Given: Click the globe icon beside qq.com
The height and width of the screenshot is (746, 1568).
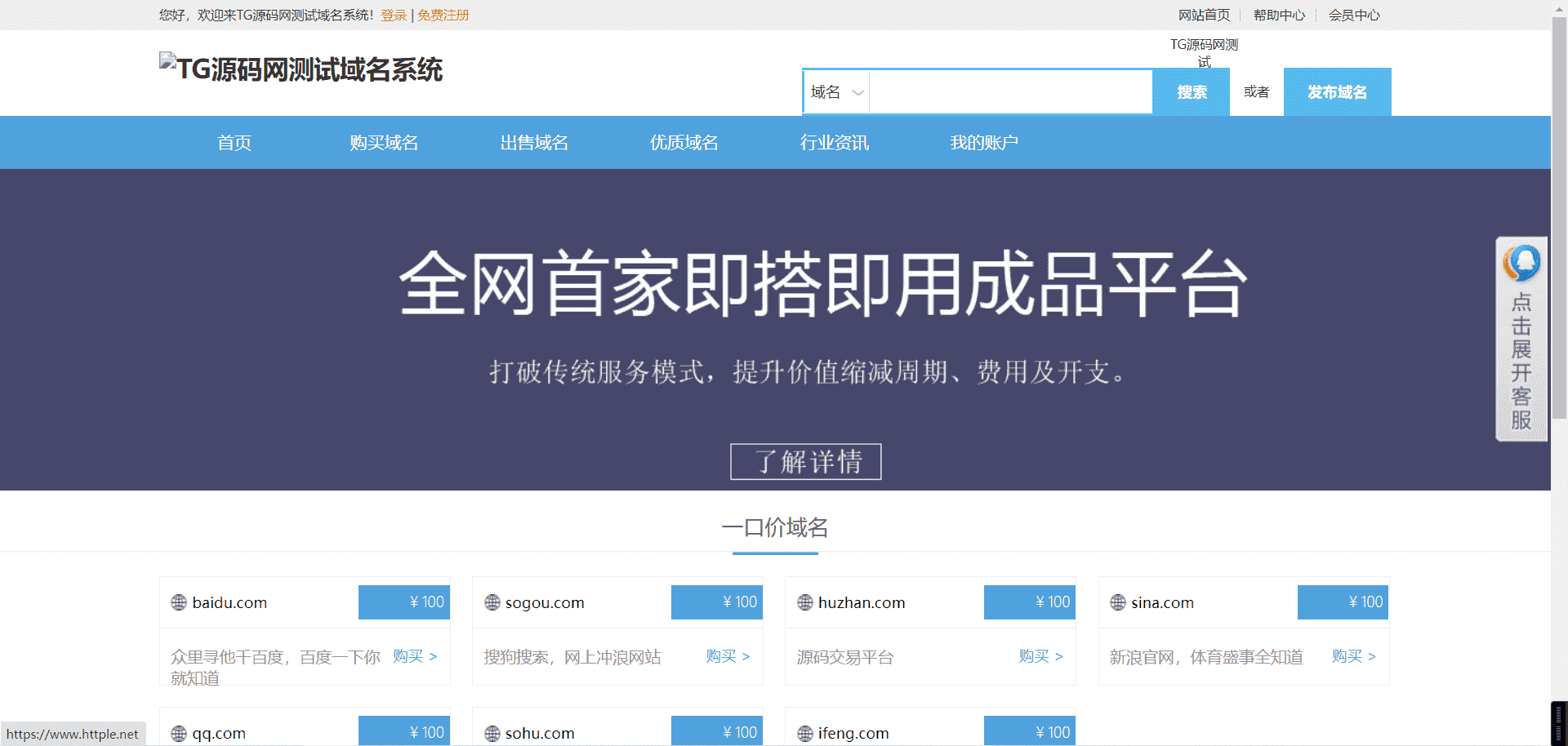Looking at the screenshot, I should tap(179, 733).
